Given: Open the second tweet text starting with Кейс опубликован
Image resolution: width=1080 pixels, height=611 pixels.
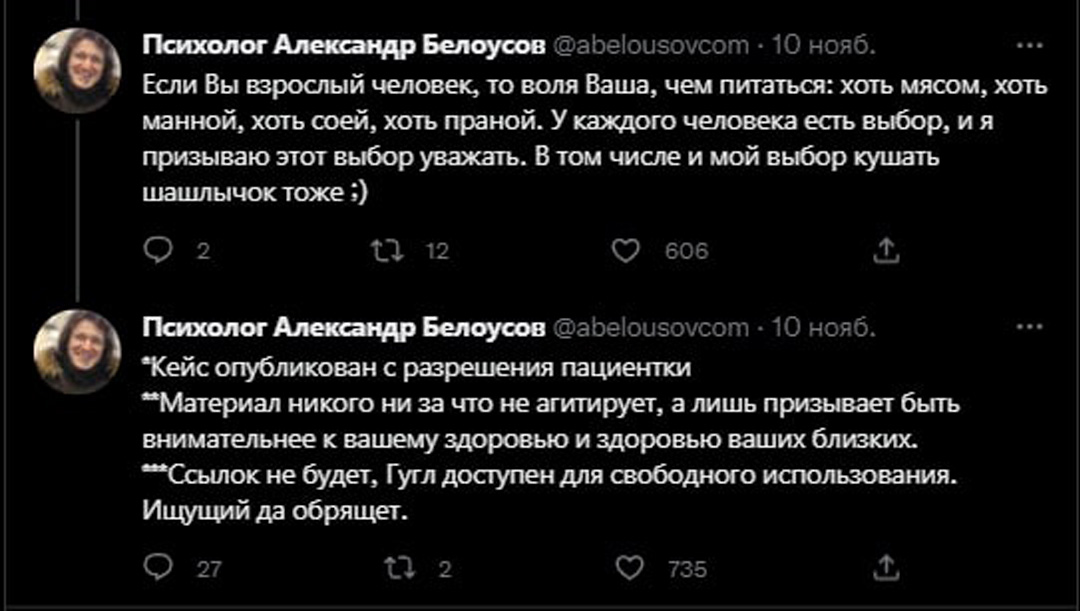Looking at the screenshot, I should click(550, 438).
